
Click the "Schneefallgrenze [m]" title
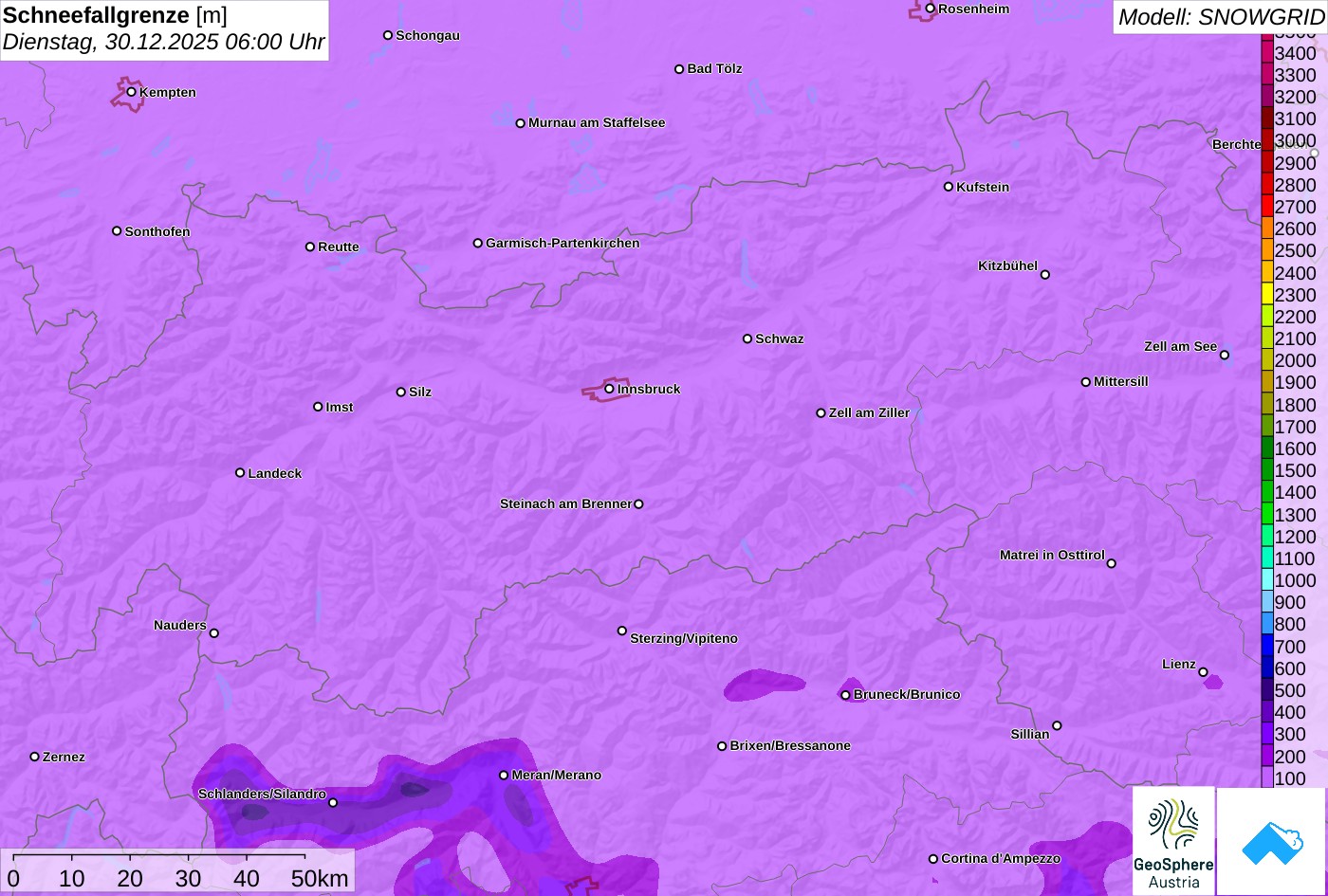pyautogui.click(x=115, y=15)
